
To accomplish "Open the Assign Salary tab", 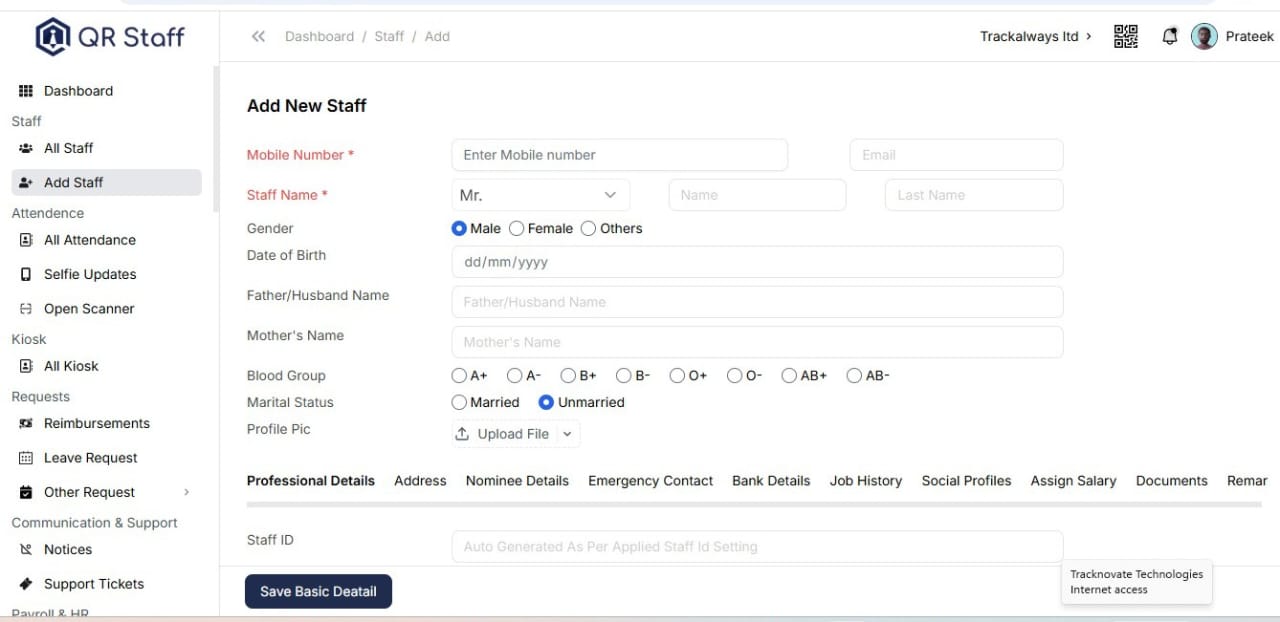I will coord(1073,481).
